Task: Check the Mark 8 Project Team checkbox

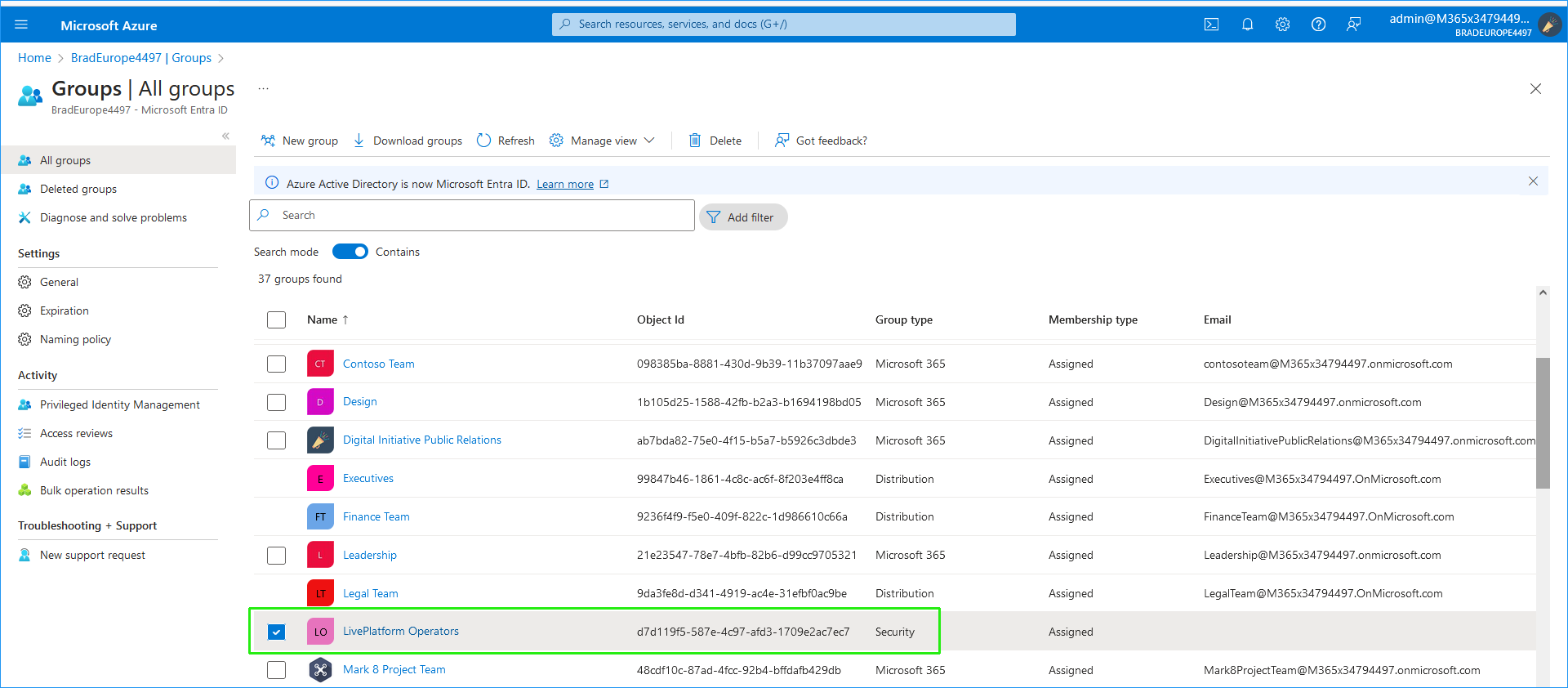Action: pyautogui.click(x=277, y=670)
